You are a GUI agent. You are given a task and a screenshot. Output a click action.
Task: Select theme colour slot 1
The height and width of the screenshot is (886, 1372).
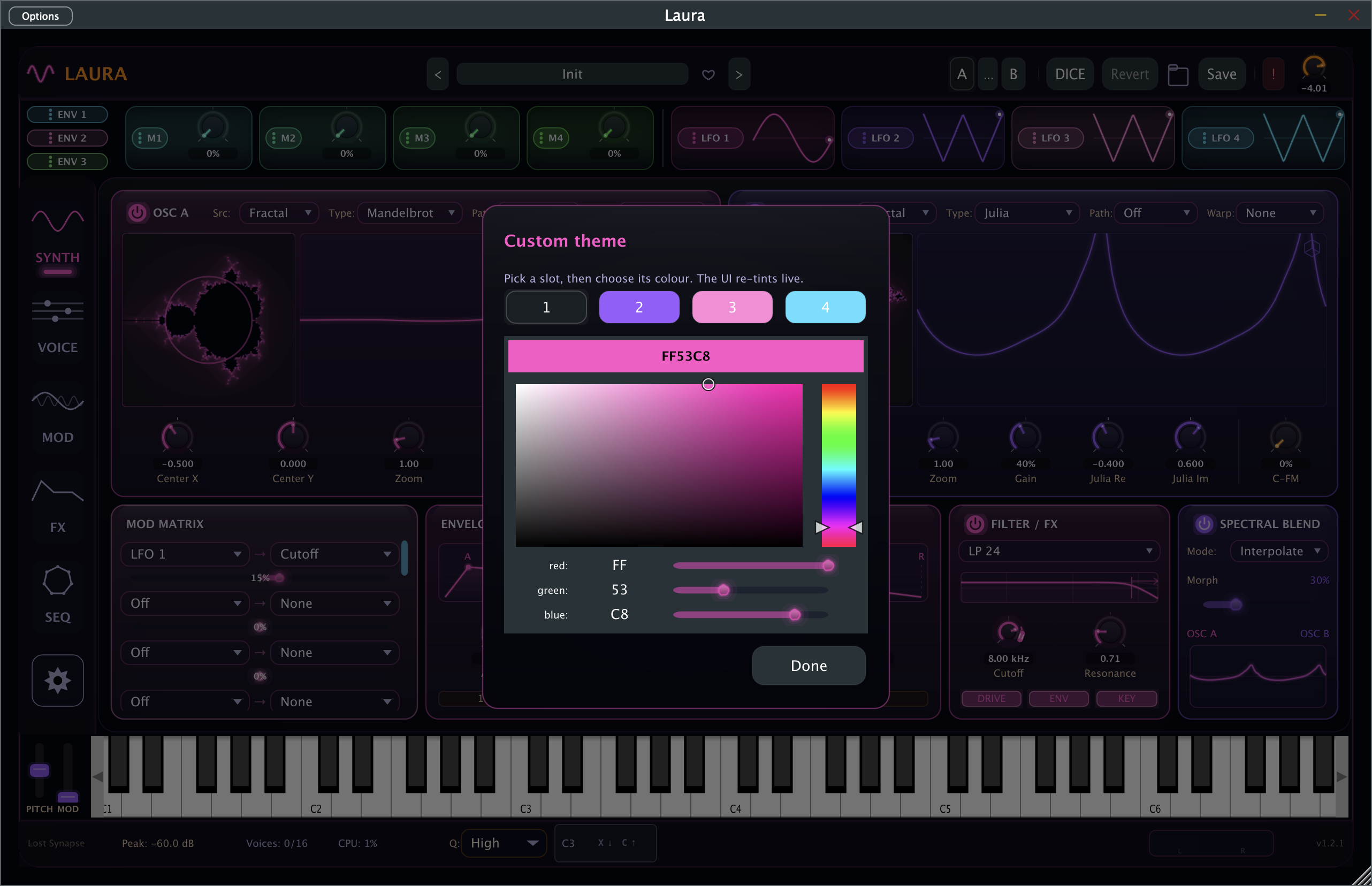(546, 307)
